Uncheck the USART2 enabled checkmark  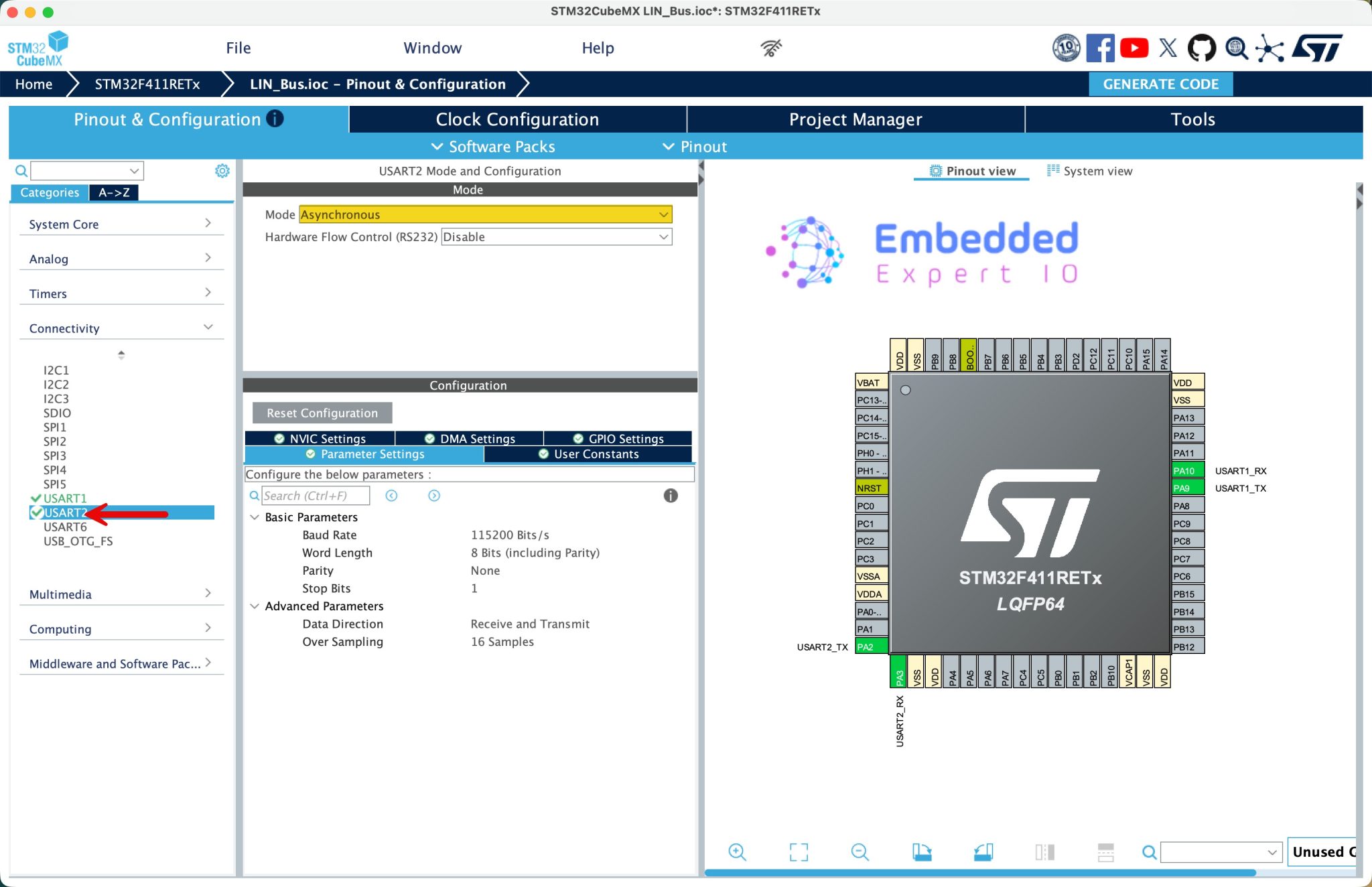pyautogui.click(x=35, y=513)
